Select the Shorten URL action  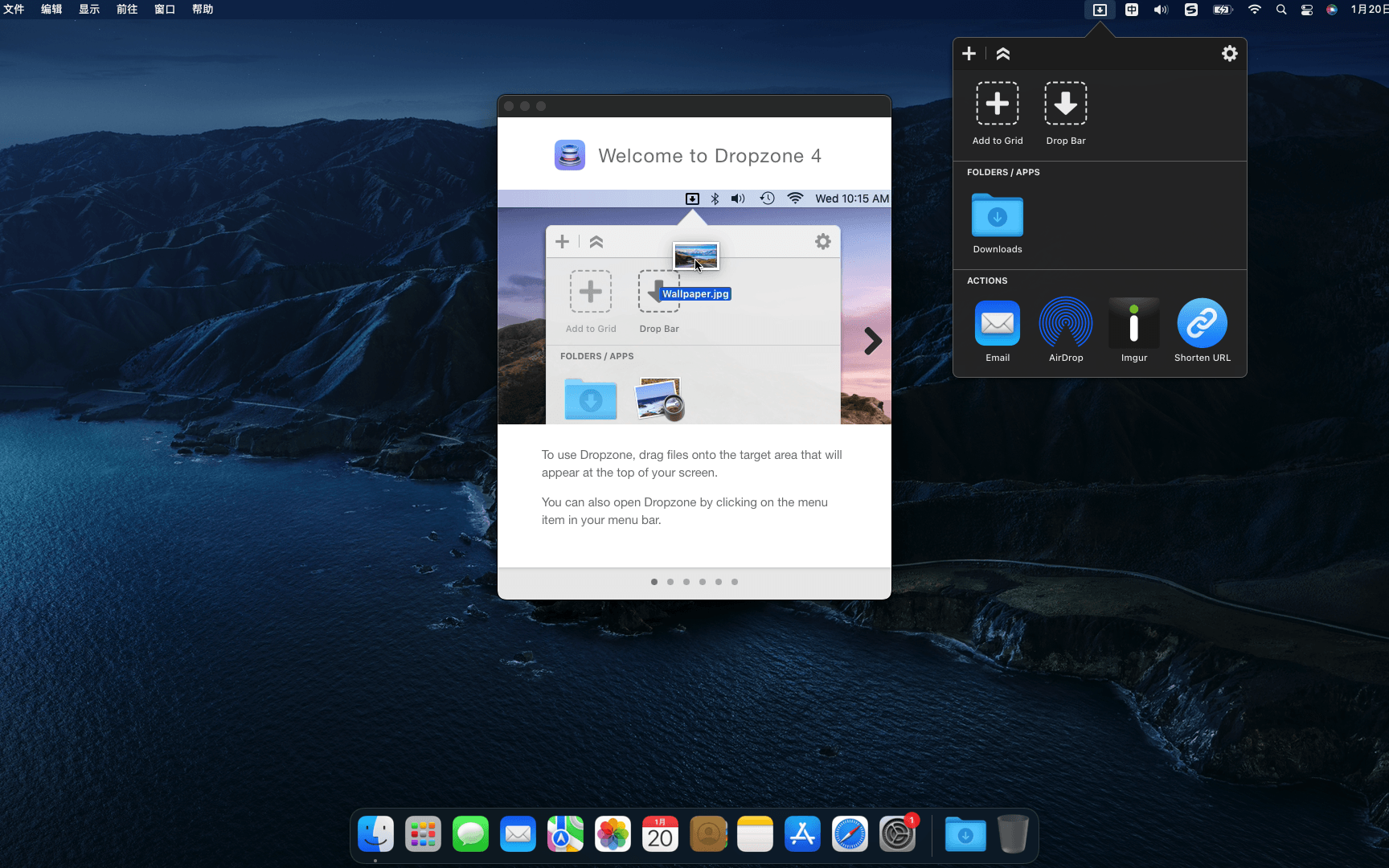(1203, 330)
